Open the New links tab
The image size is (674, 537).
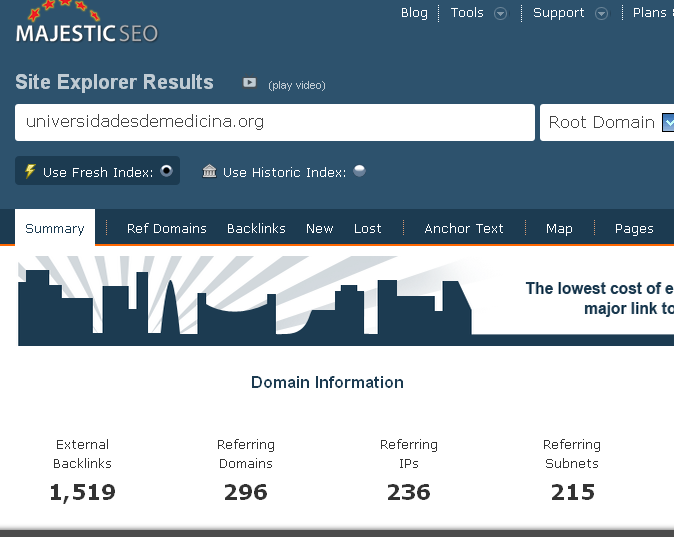pos(320,229)
